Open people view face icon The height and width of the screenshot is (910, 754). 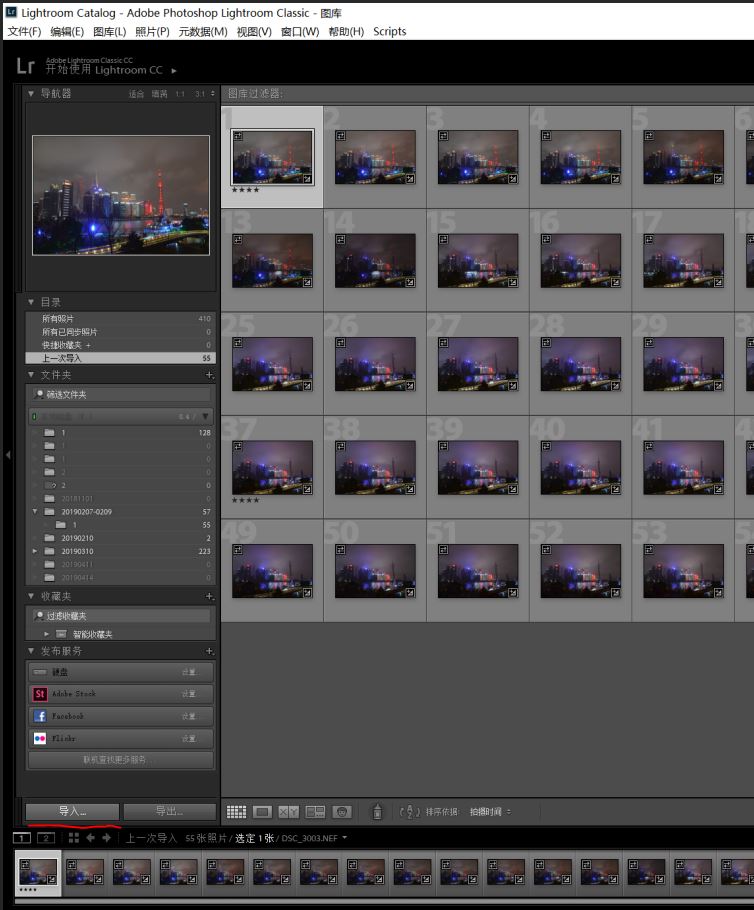[341, 812]
